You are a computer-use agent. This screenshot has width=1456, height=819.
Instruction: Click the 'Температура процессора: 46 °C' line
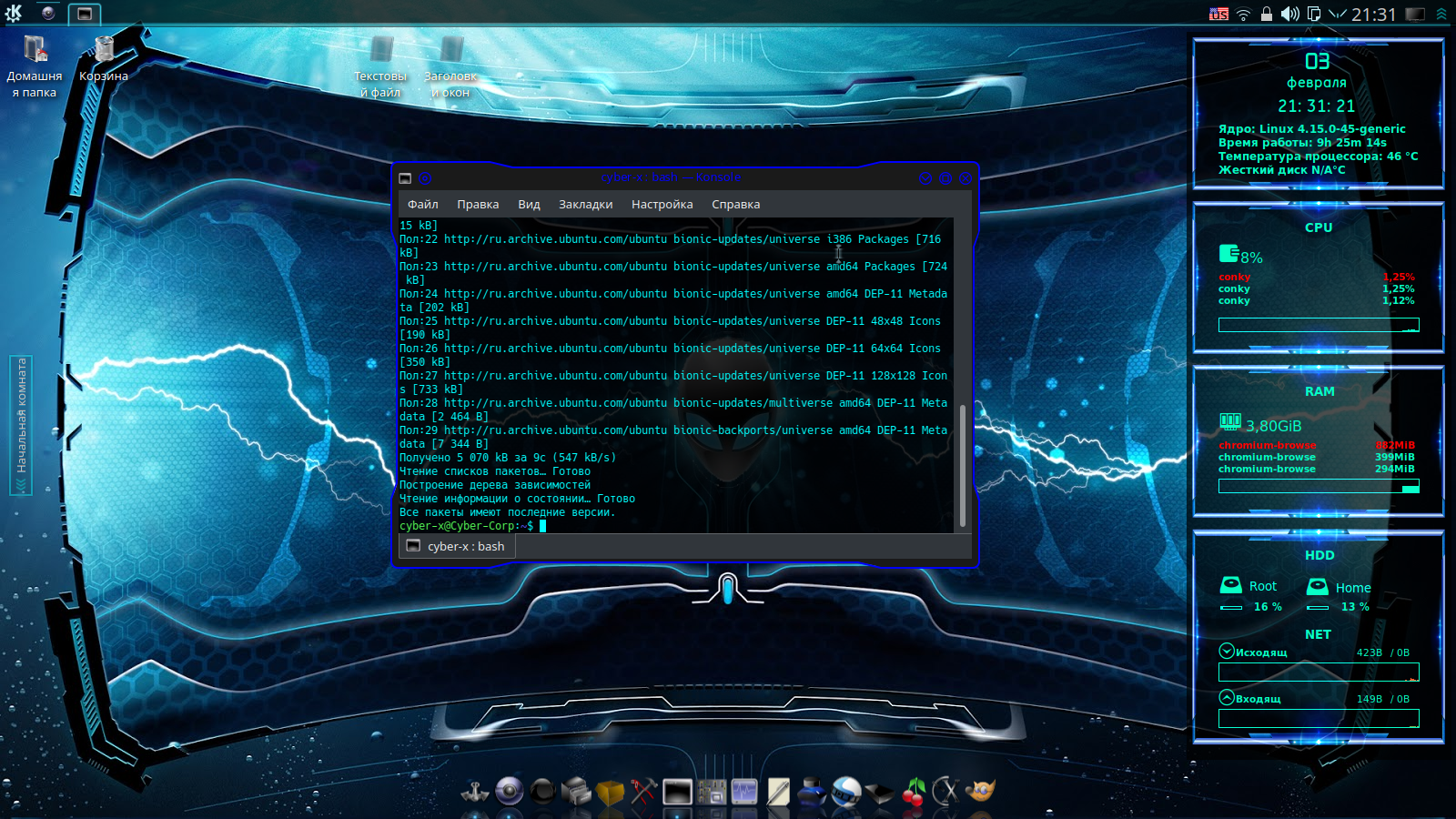coord(1318,157)
